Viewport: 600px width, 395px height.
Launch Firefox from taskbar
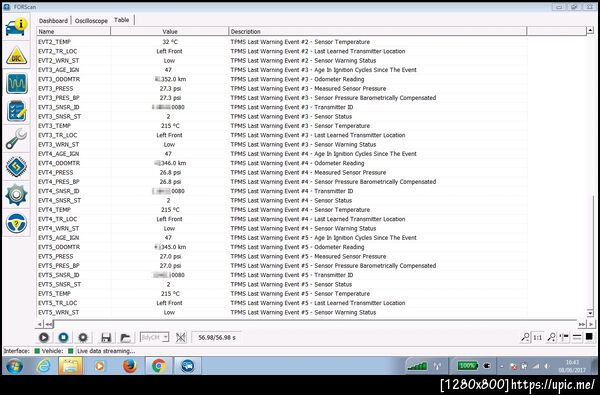point(130,366)
